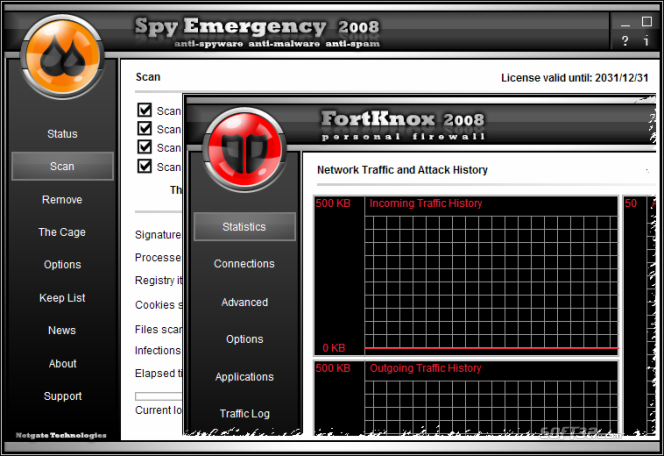664x456 pixels.
Task: Open Status in Spy Emergency sidebar
Action: click(62, 134)
